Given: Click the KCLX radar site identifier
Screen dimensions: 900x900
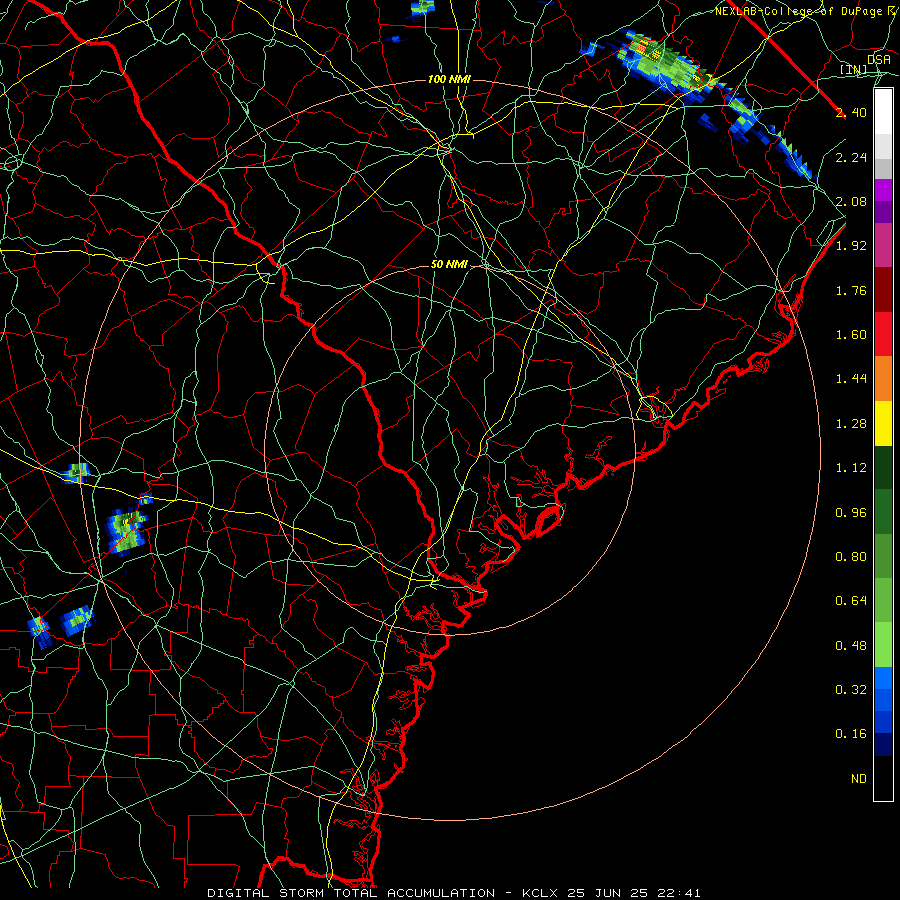Looking at the screenshot, I should [x=541, y=893].
